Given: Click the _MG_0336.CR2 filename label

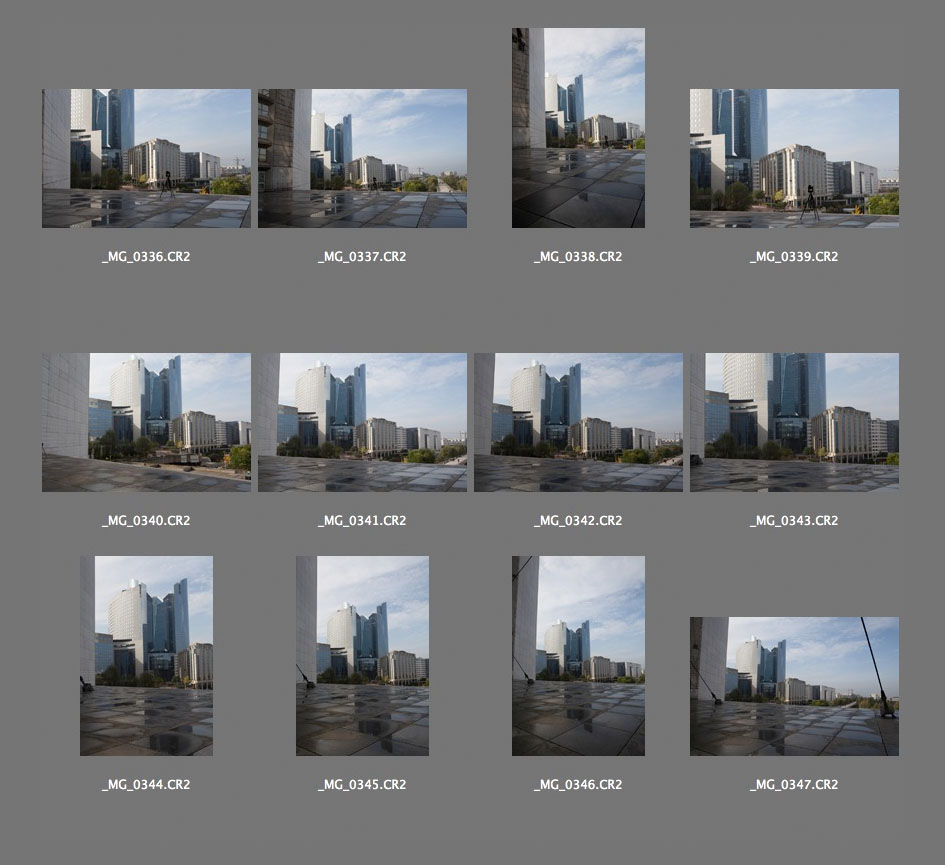Looking at the screenshot, I should [146, 257].
